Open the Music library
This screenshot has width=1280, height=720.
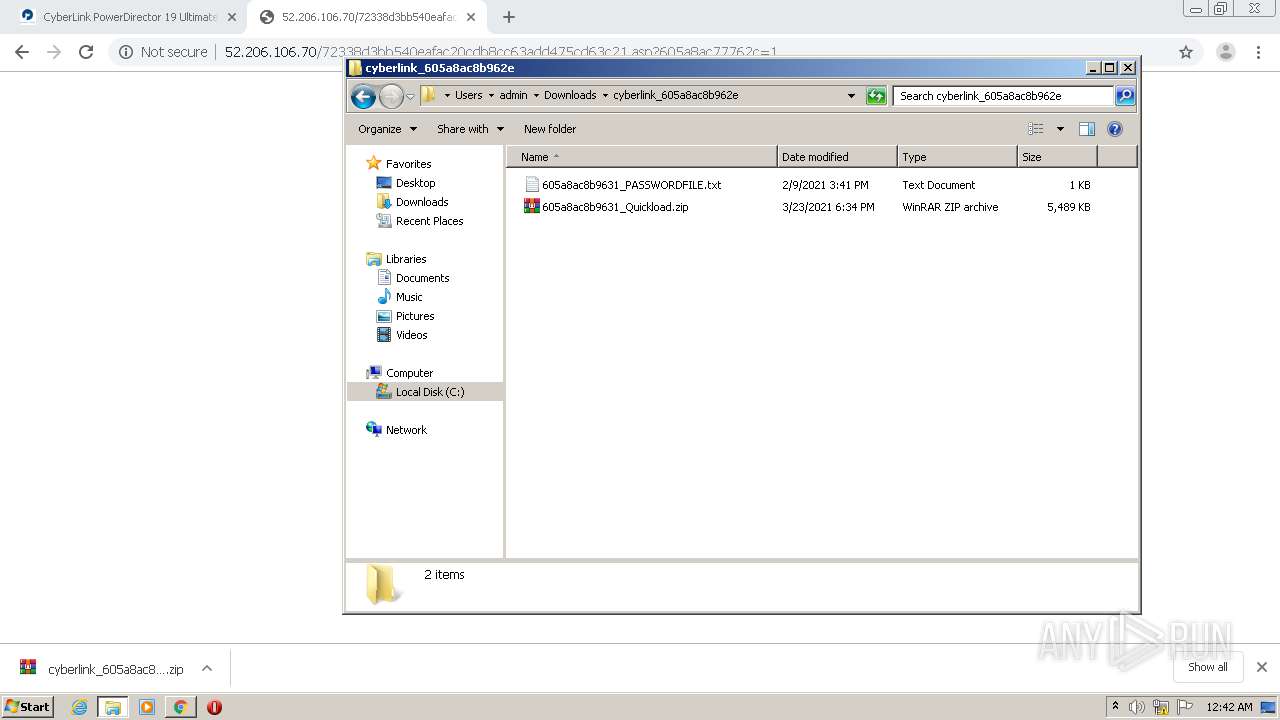tap(409, 297)
